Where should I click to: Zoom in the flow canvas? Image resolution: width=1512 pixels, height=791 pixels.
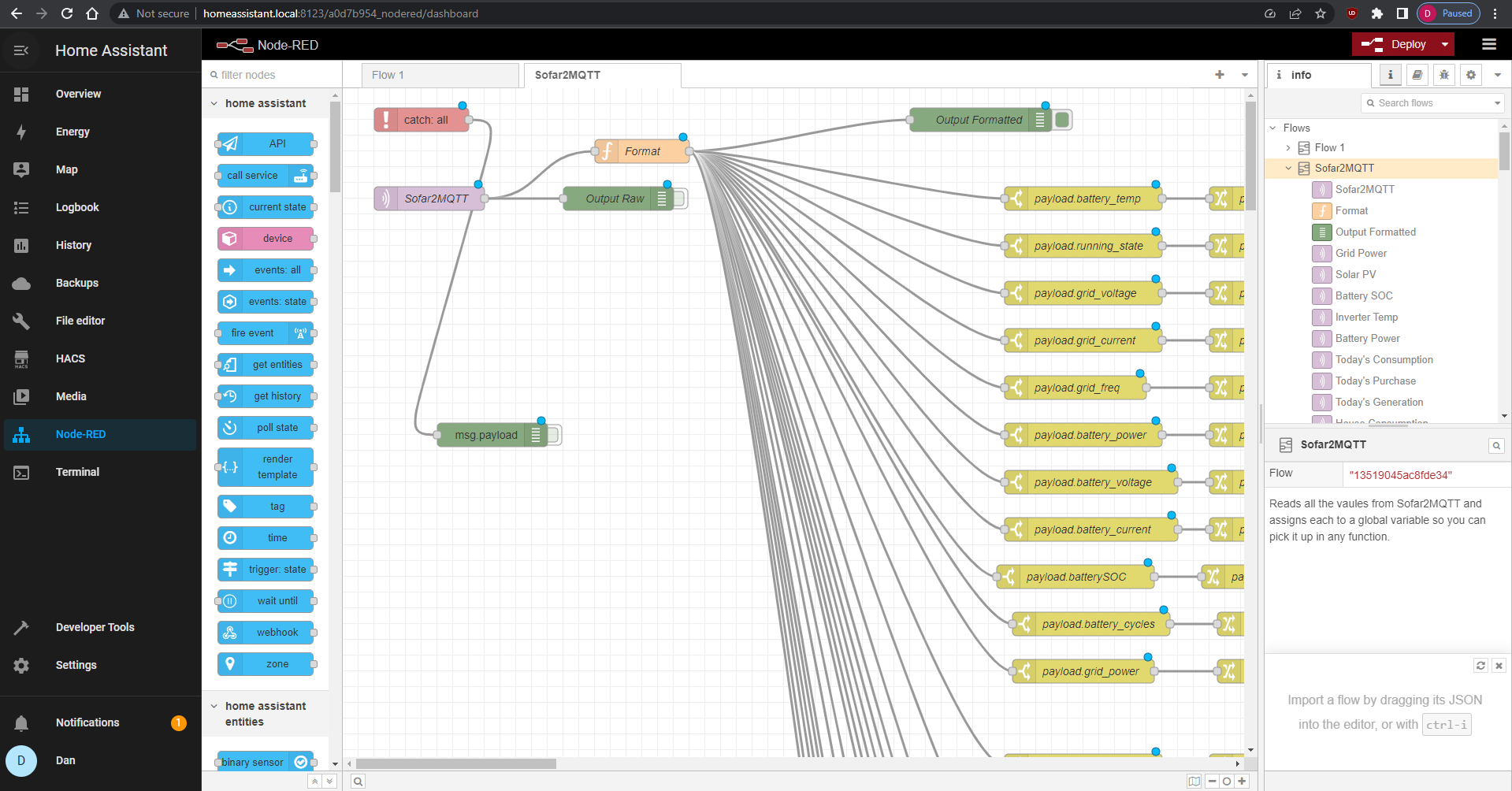[1242, 782]
